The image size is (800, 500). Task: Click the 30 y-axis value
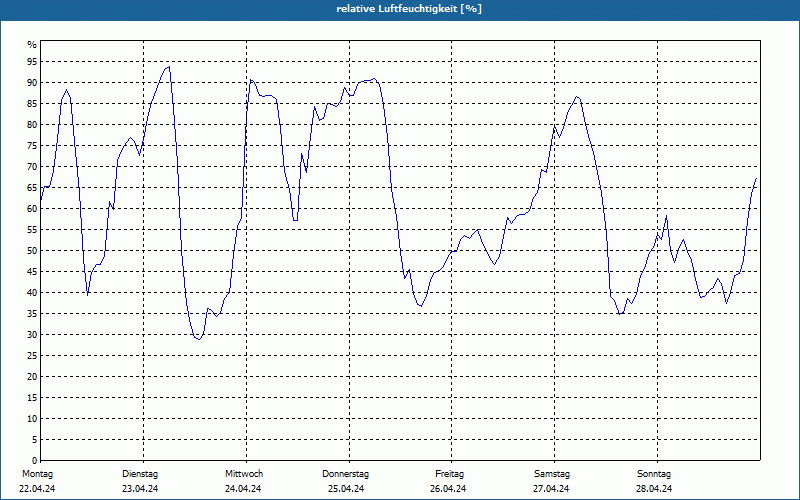(32, 335)
